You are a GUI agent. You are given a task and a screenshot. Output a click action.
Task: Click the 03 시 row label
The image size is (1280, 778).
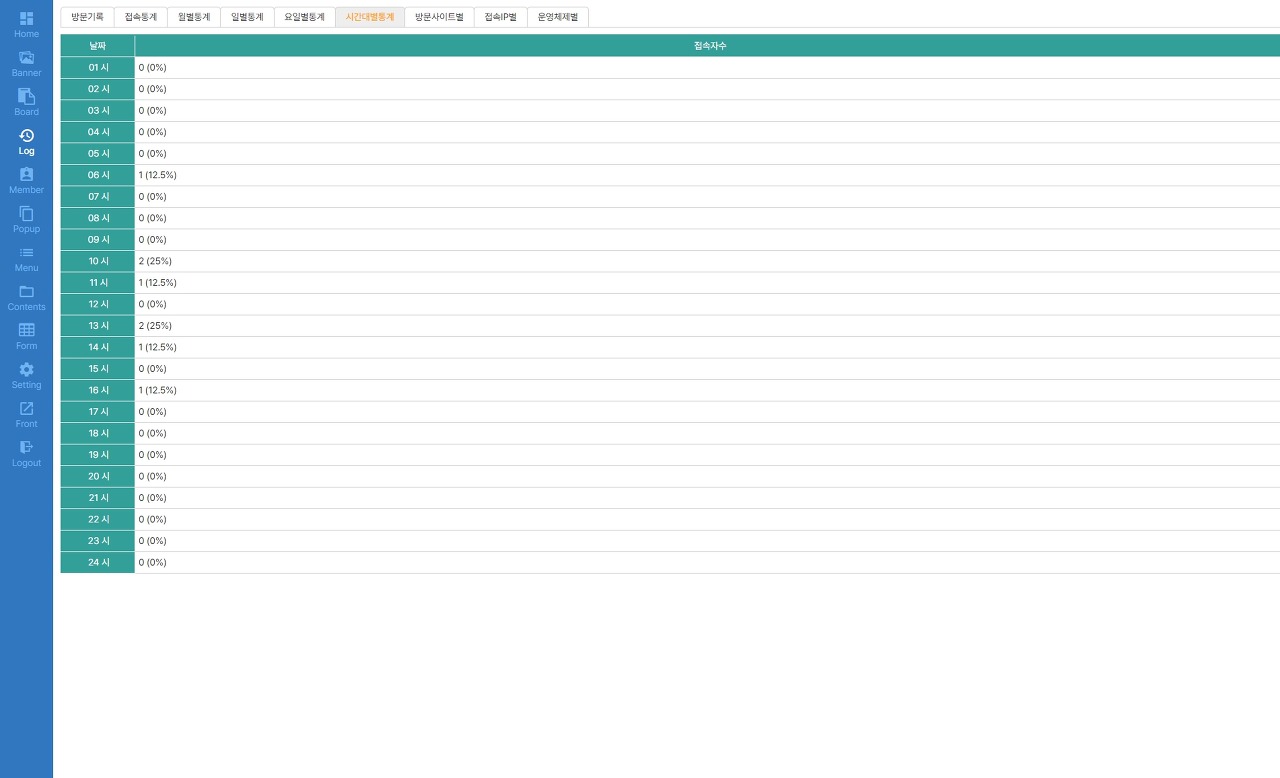point(97,110)
